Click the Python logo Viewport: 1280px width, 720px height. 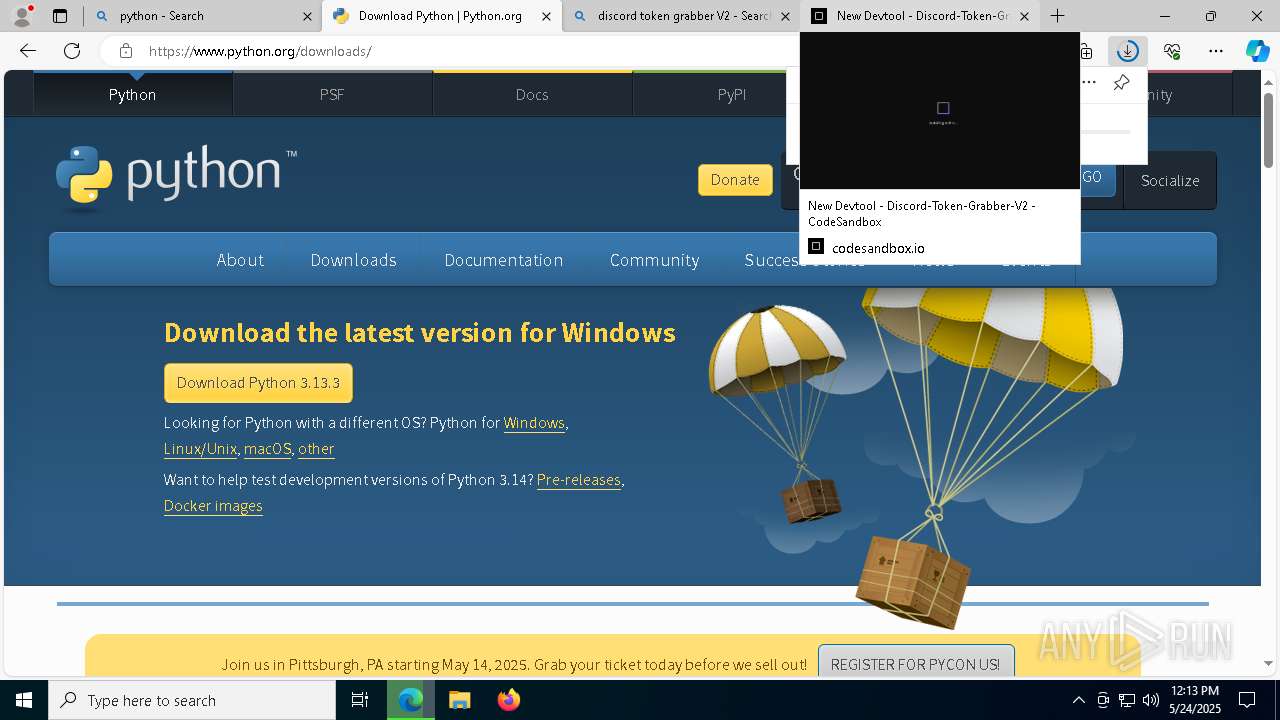pyautogui.click(x=176, y=177)
